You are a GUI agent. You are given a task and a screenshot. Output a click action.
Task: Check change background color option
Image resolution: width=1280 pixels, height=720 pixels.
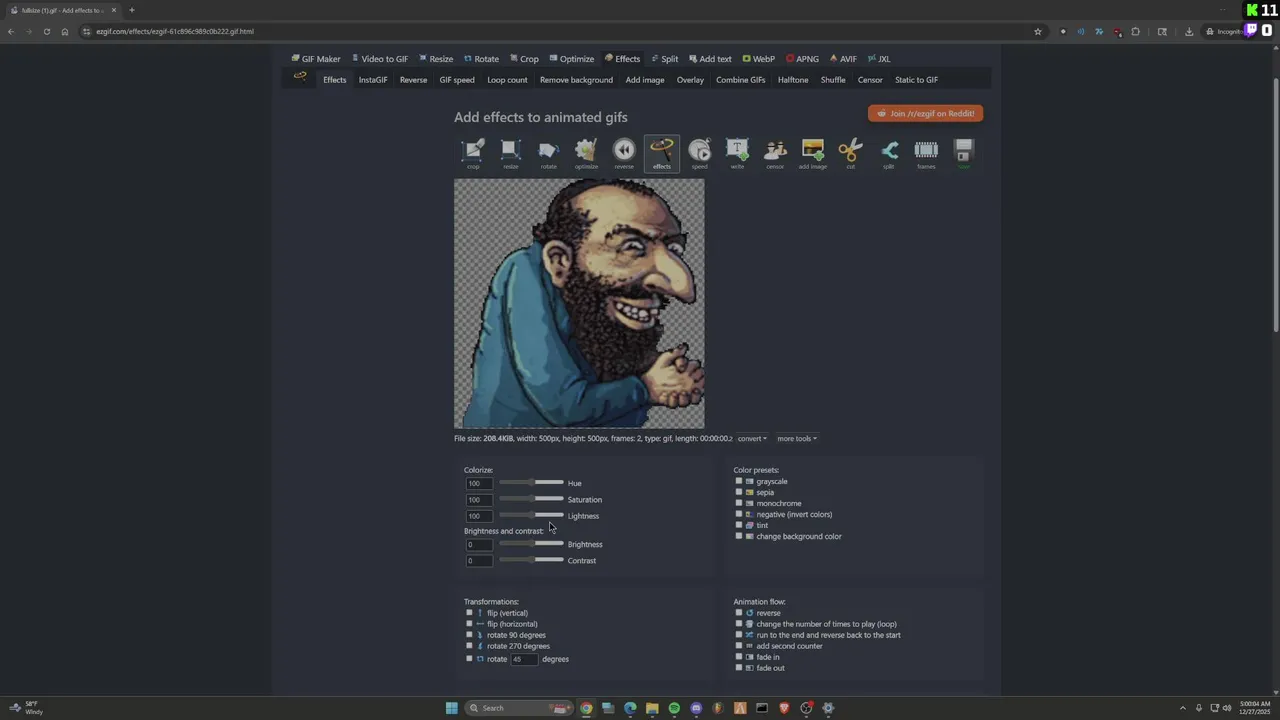(739, 536)
